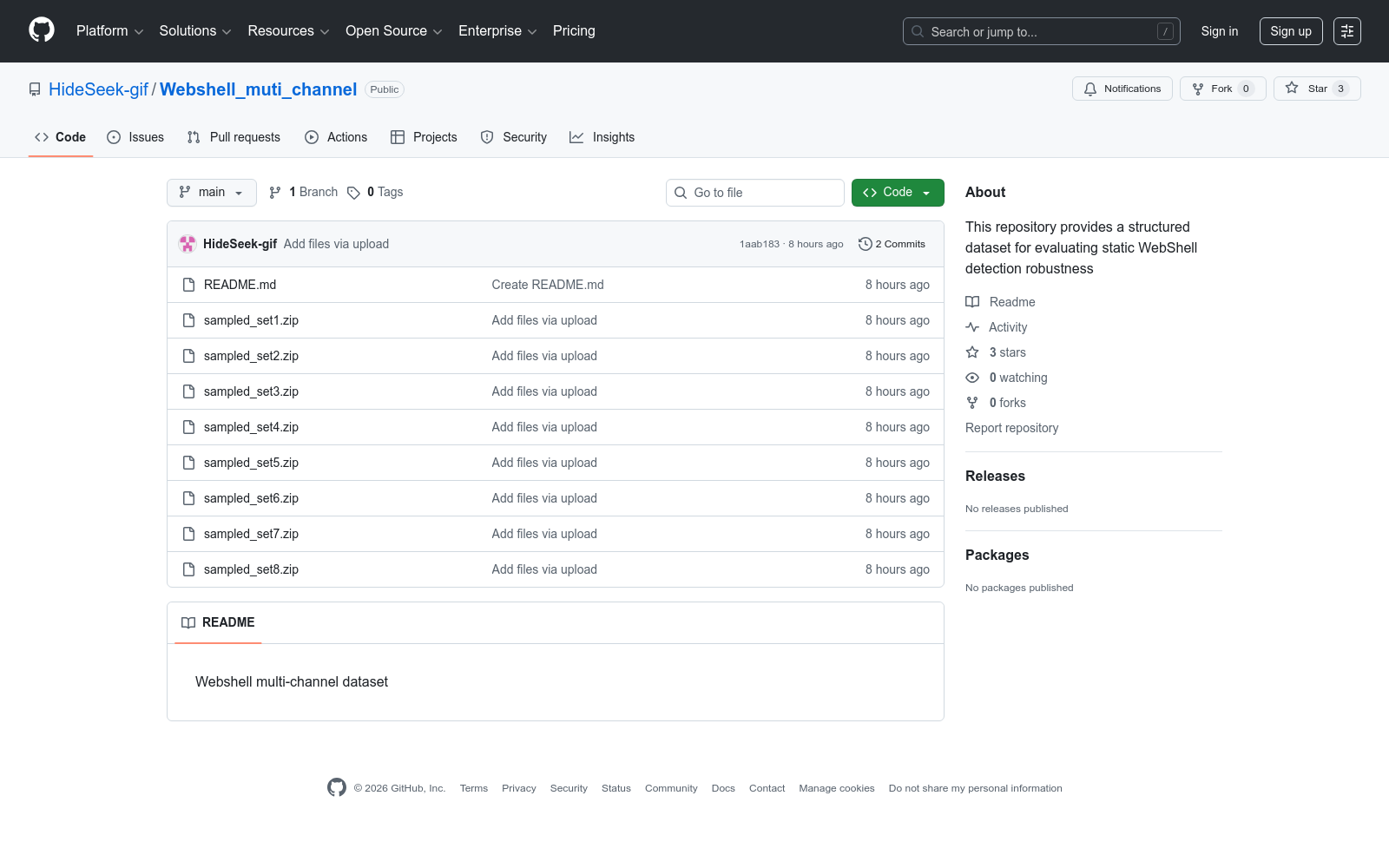Click the bell icon in Notifications button

coord(1090,89)
